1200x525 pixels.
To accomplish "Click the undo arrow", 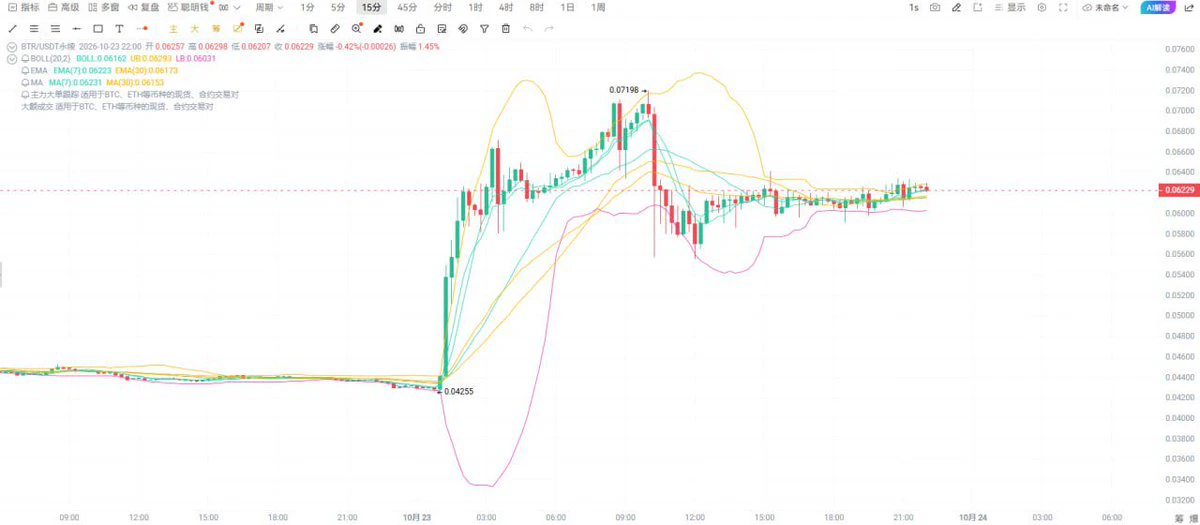I will pos(527,29).
